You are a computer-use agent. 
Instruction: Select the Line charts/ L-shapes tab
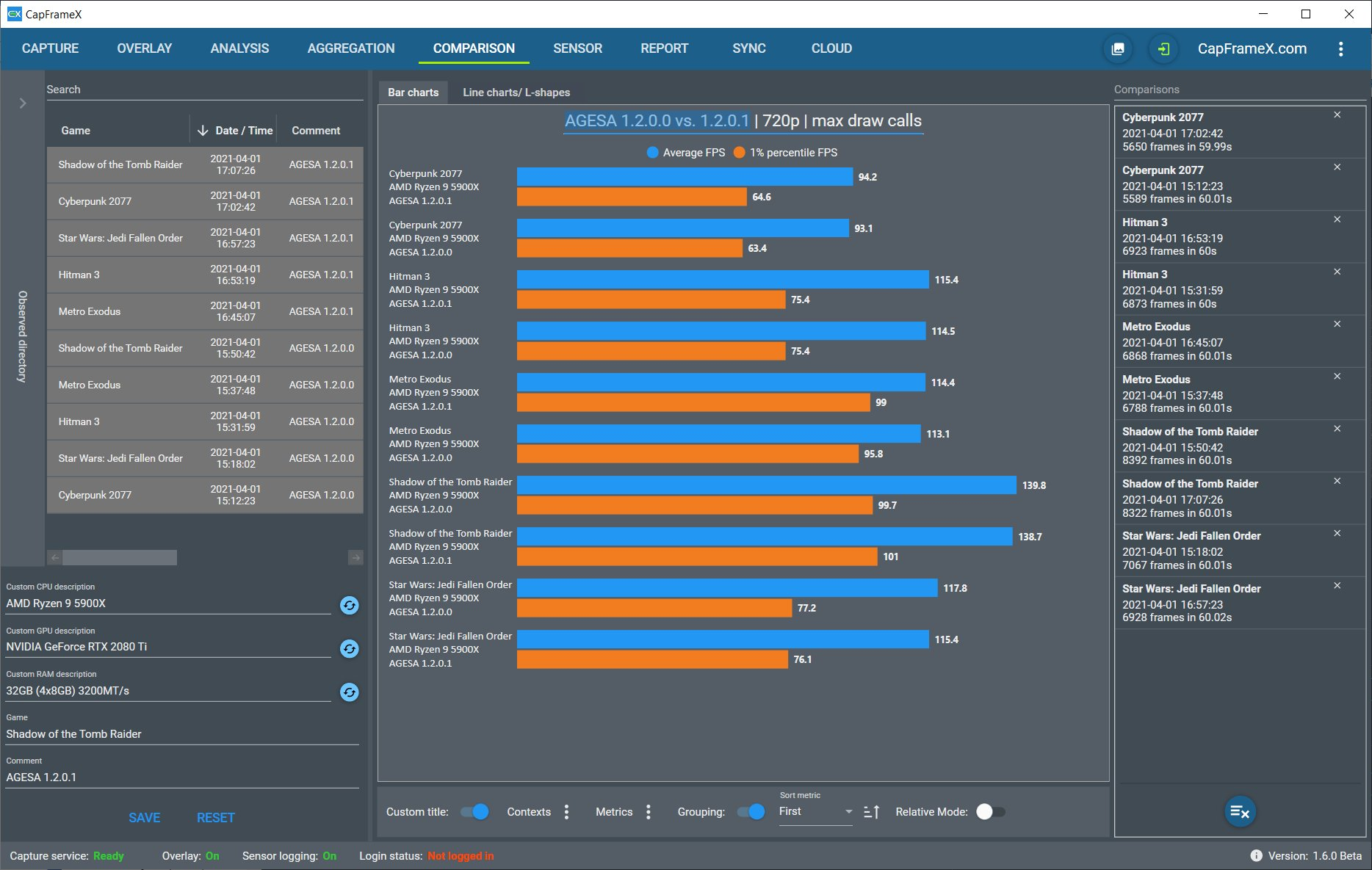click(x=516, y=93)
